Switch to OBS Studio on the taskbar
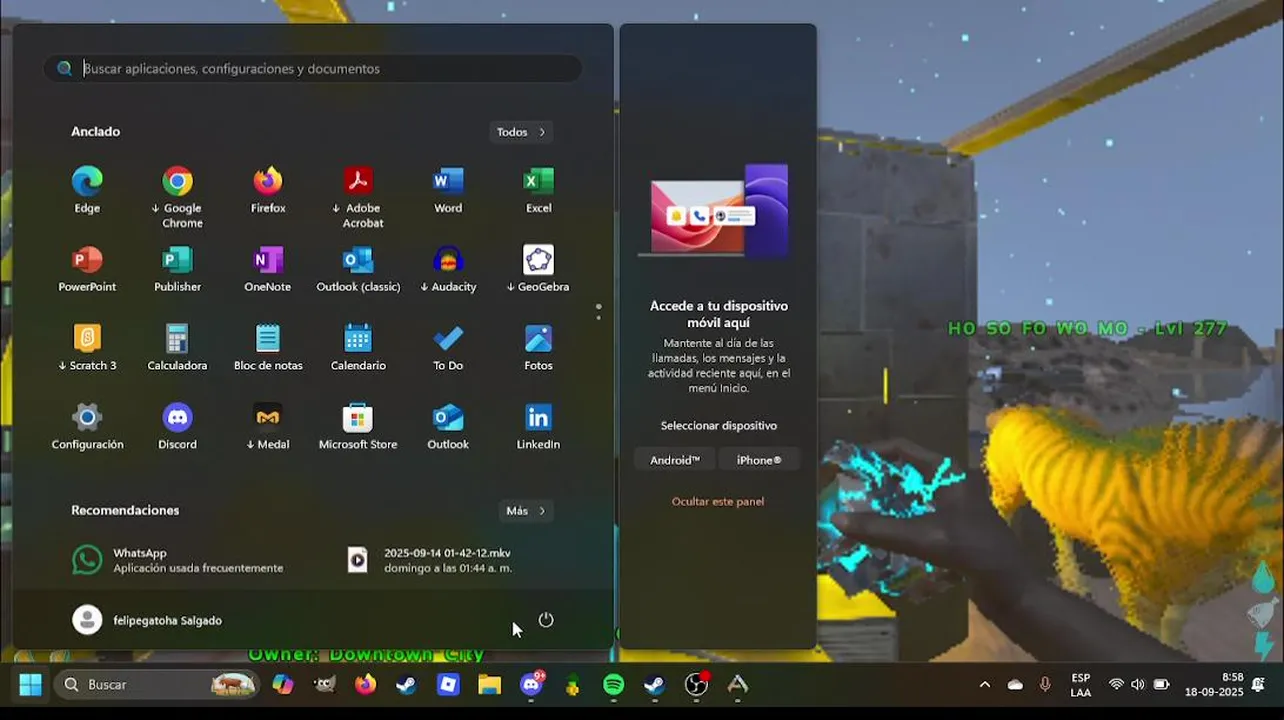 pos(696,685)
